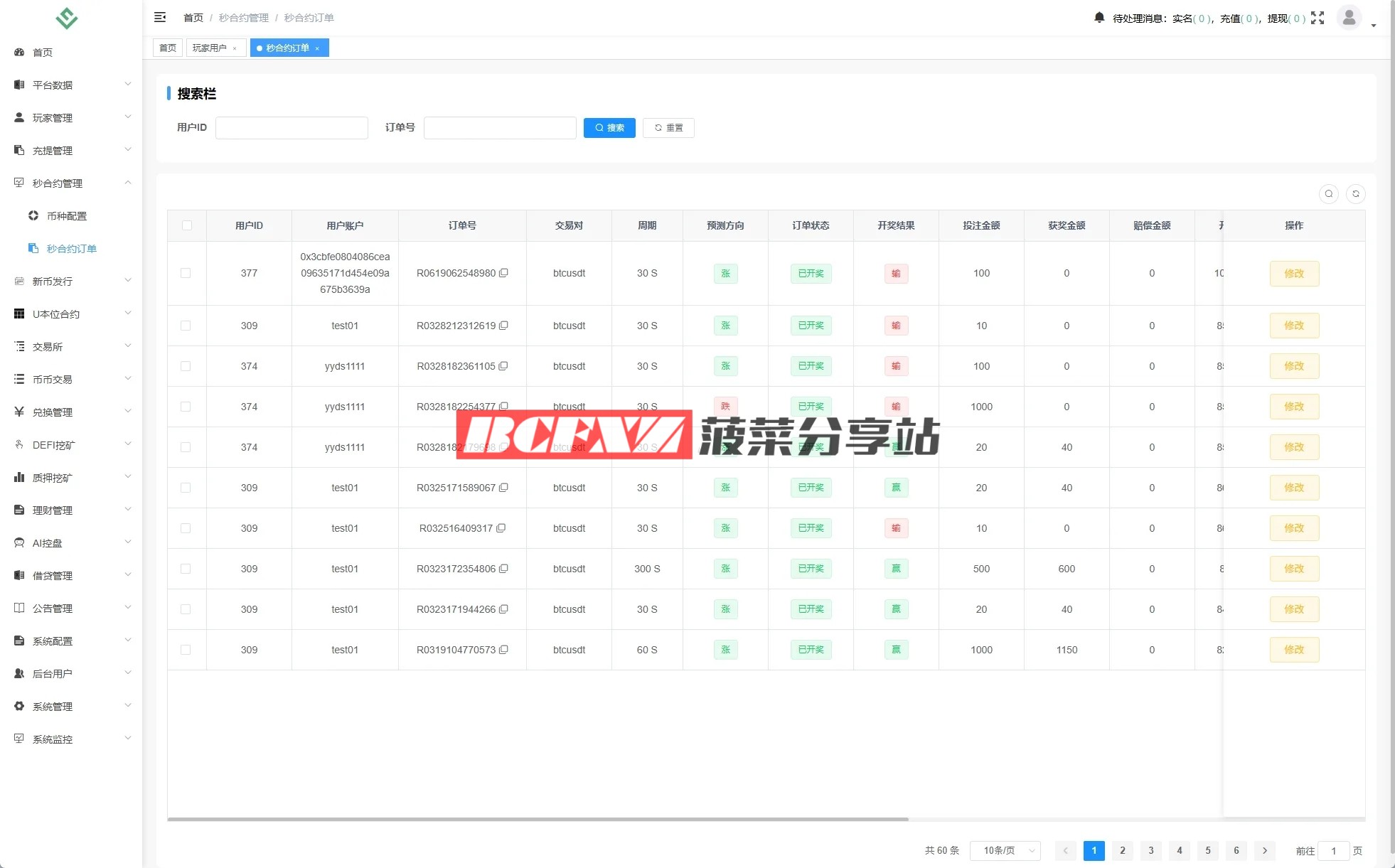Click the round refresh icon above the table
Image resolution: width=1395 pixels, height=868 pixels.
pos(1356,193)
